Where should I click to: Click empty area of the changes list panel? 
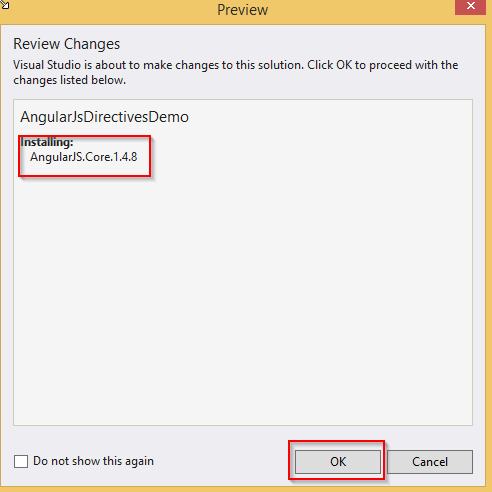(x=243, y=293)
